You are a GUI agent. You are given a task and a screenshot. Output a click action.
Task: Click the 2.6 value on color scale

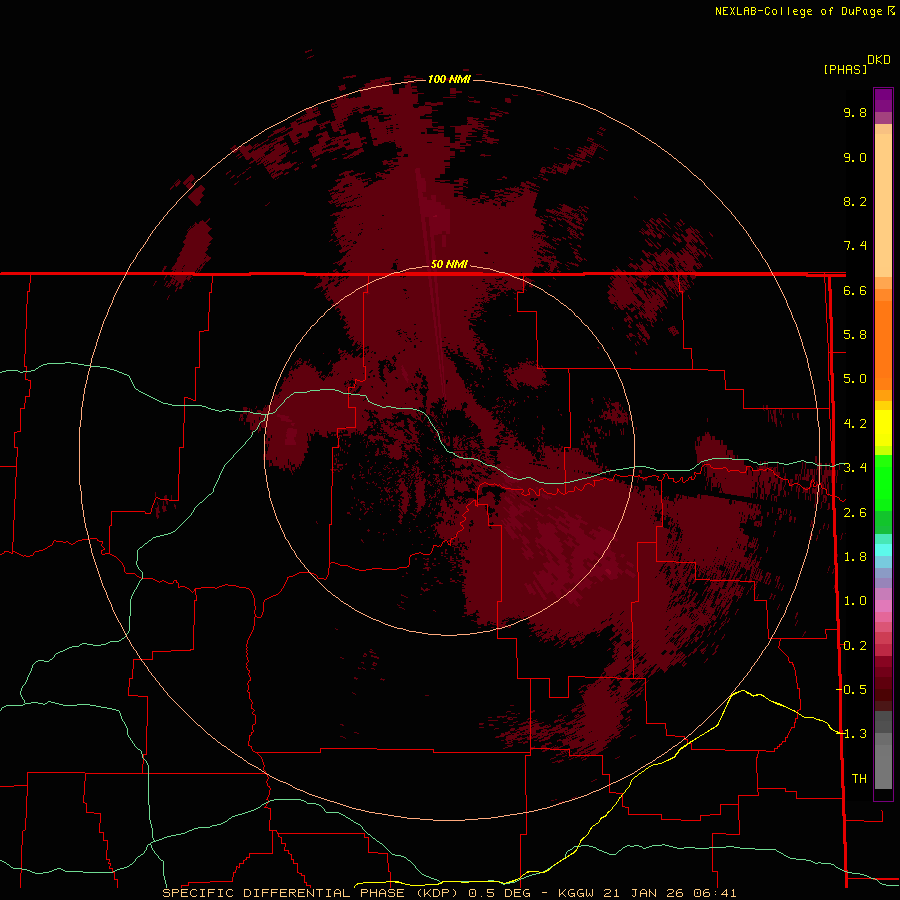tap(855, 513)
